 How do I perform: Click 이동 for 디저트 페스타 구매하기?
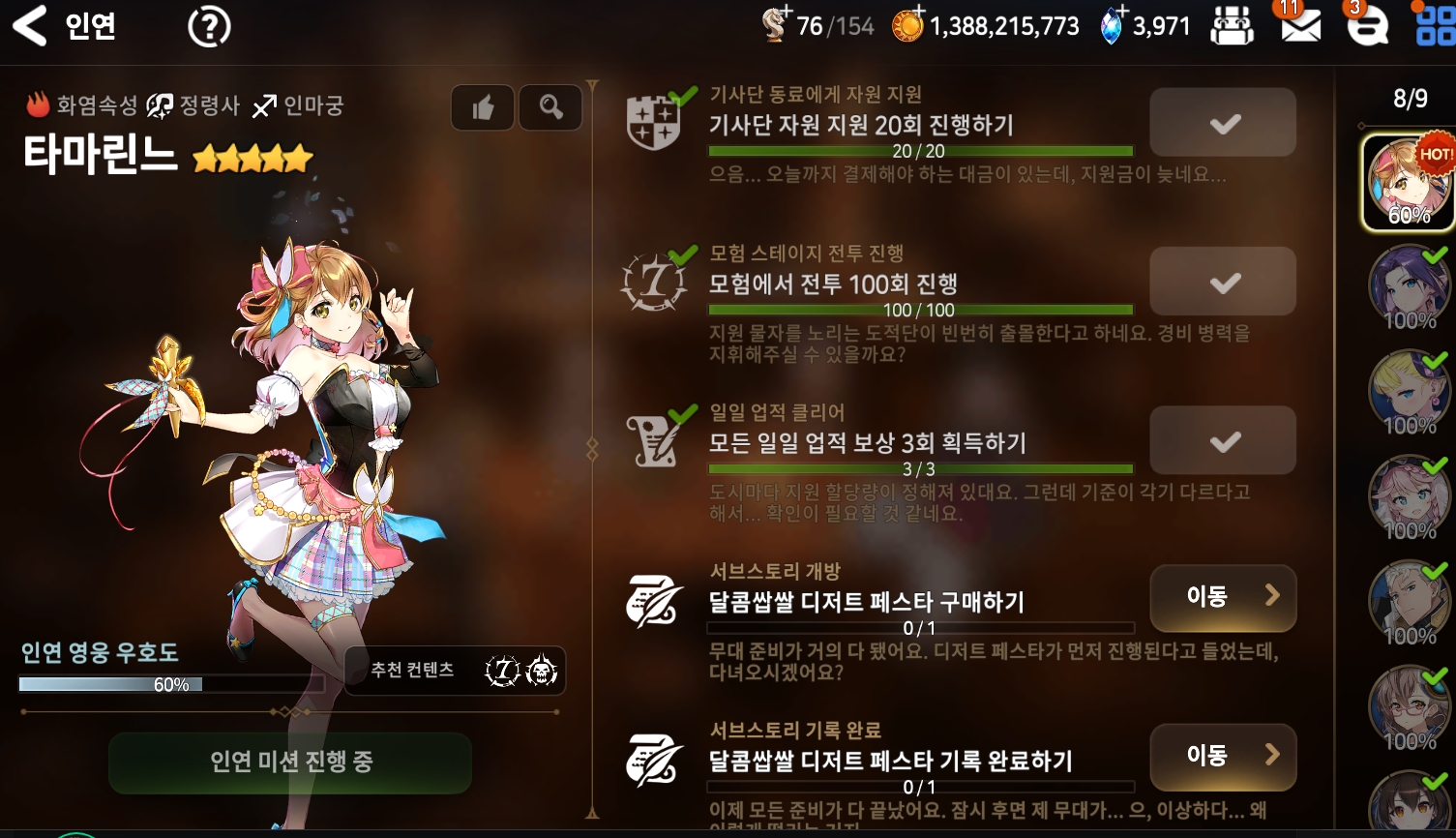[1223, 598]
